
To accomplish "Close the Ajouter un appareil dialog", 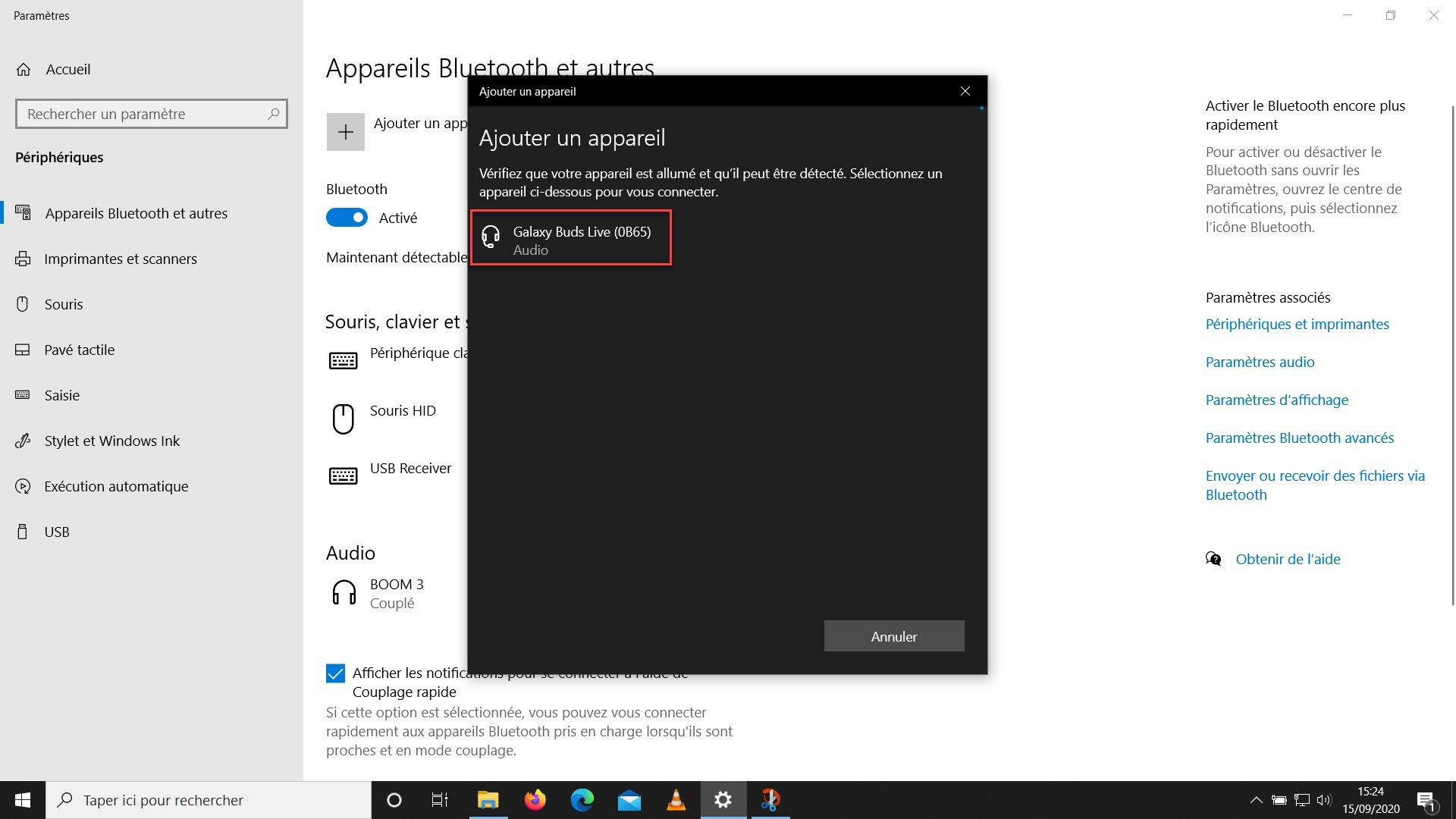I will tap(965, 91).
